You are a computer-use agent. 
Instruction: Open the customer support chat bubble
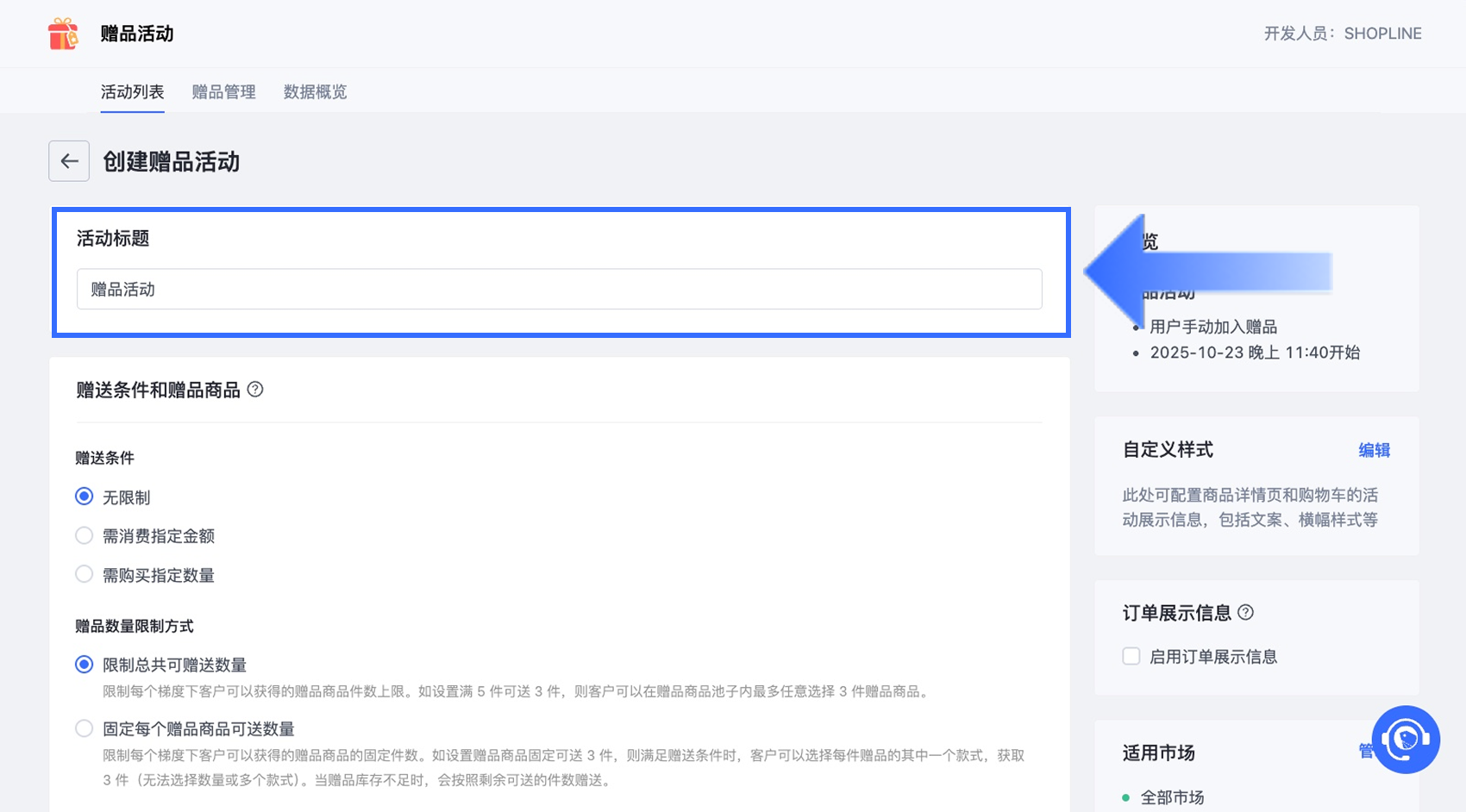click(1406, 740)
